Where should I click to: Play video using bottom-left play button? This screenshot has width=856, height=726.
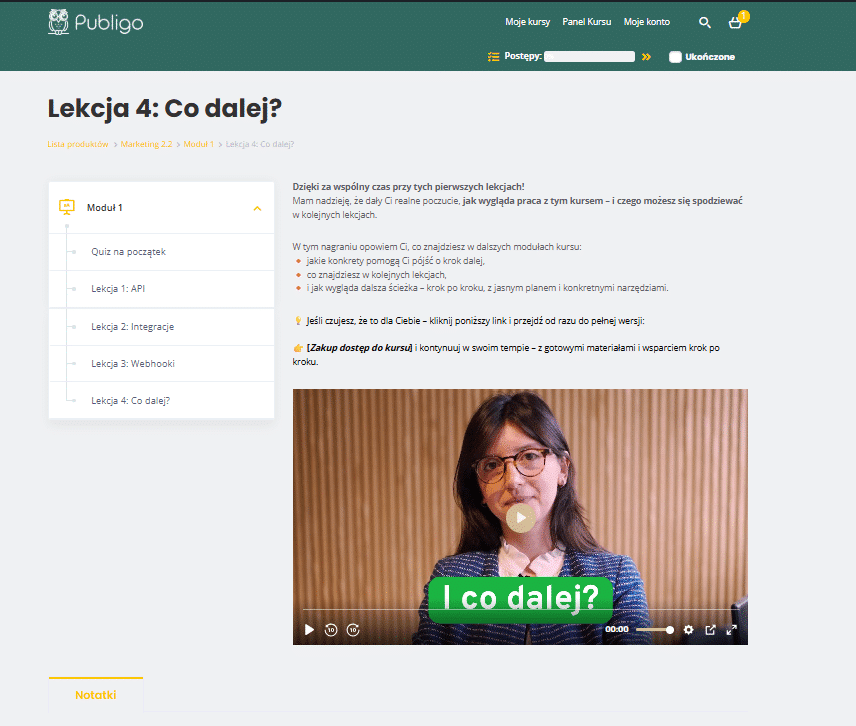pos(309,630)
